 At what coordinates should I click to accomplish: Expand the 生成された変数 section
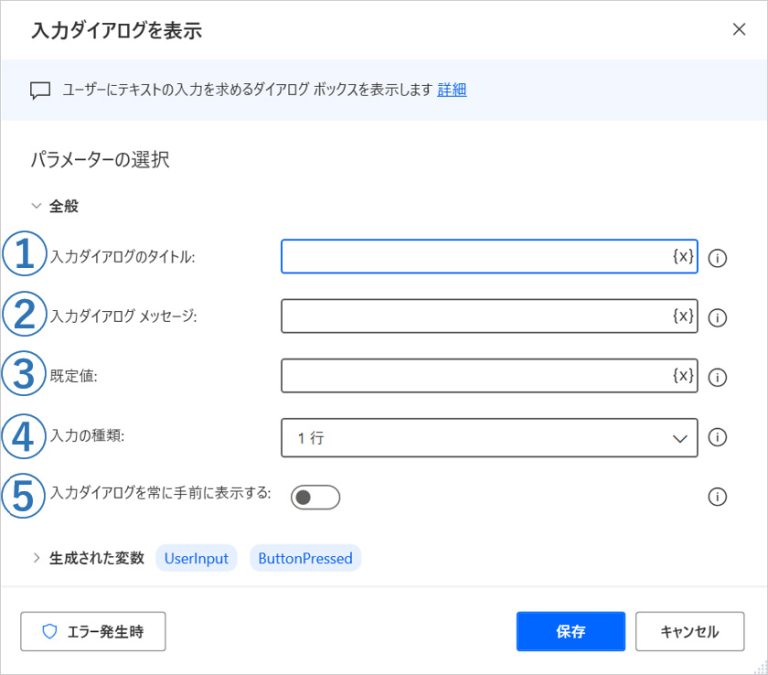pyautogui.click(x=37, y=558)
